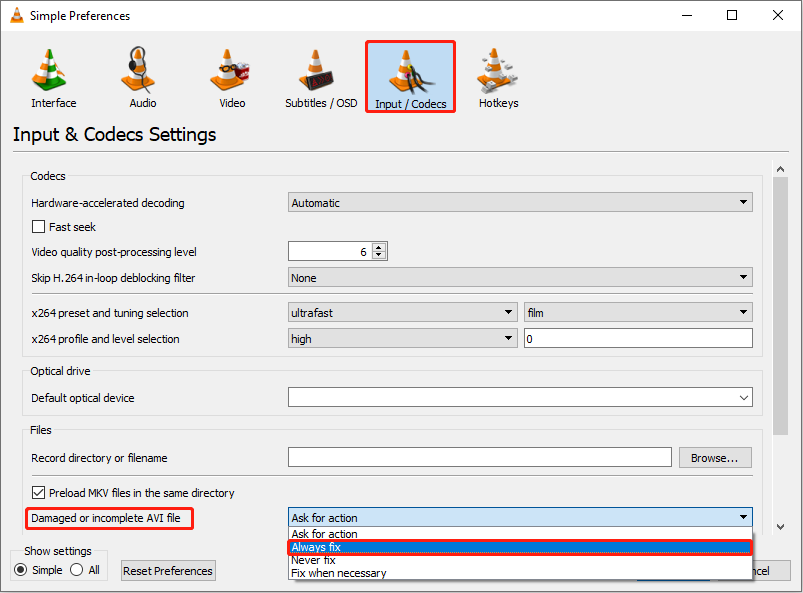Click the Browse... button for record directory
803x593 pixels.
point(715,457)
